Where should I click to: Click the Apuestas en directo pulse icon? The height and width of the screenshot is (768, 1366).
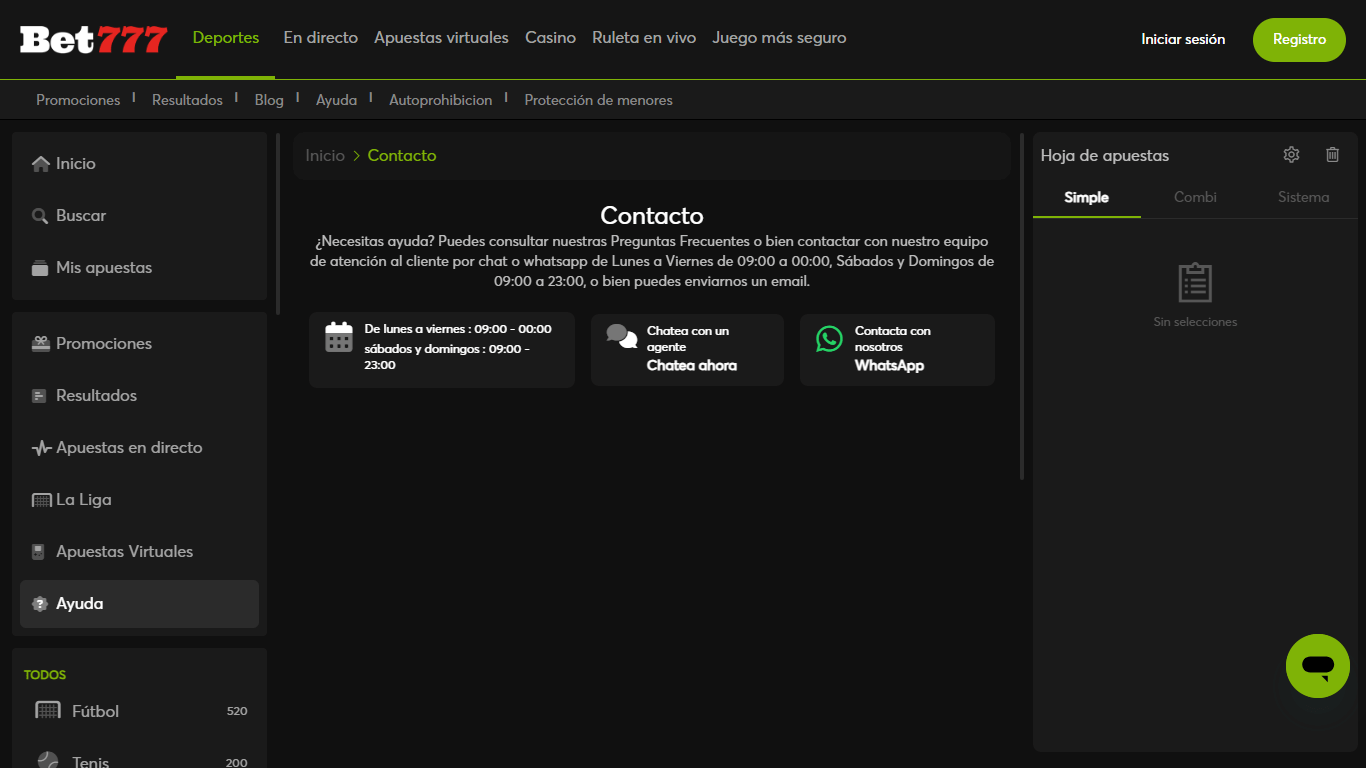point(42,448)
